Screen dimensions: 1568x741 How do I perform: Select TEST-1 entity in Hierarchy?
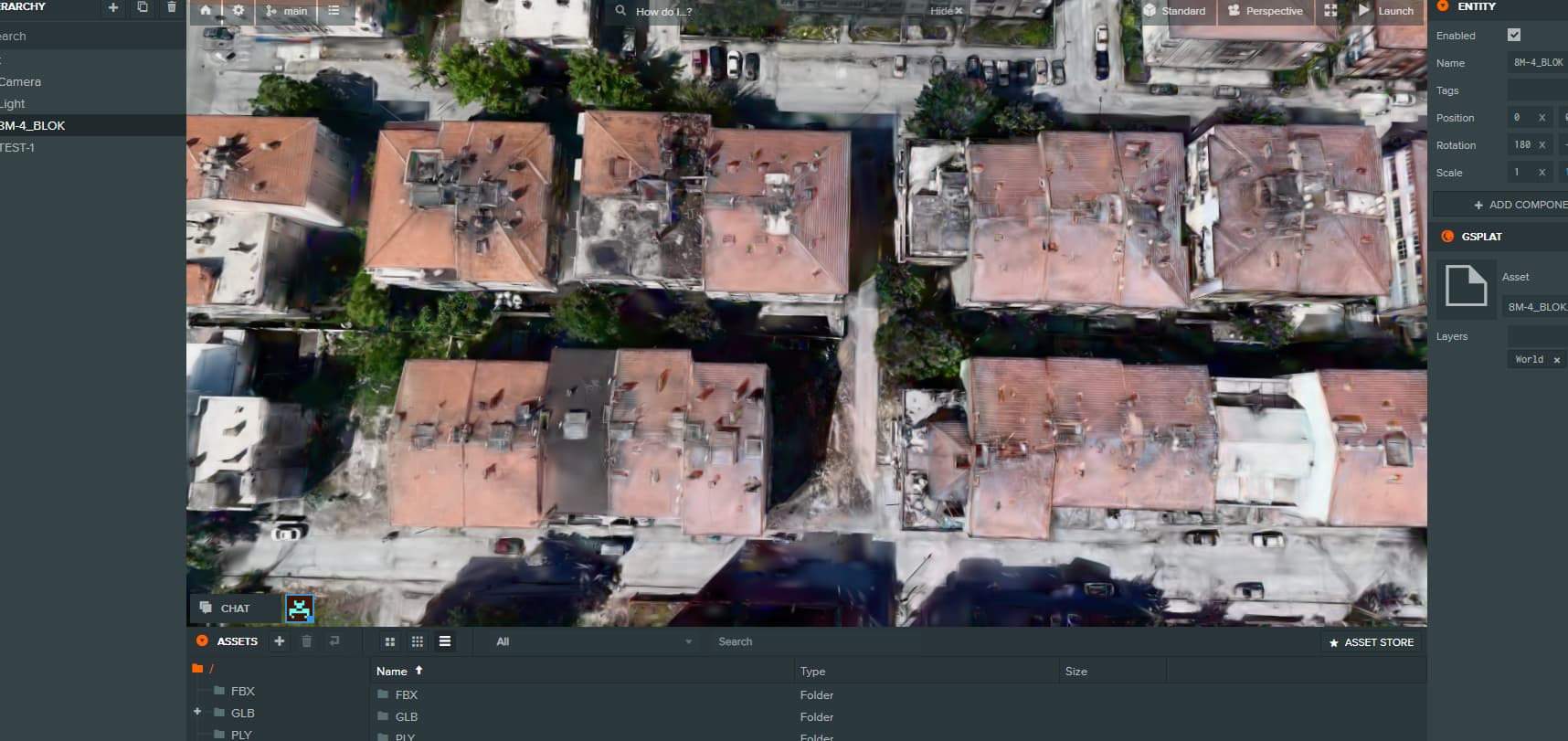[x=18, y=147]
